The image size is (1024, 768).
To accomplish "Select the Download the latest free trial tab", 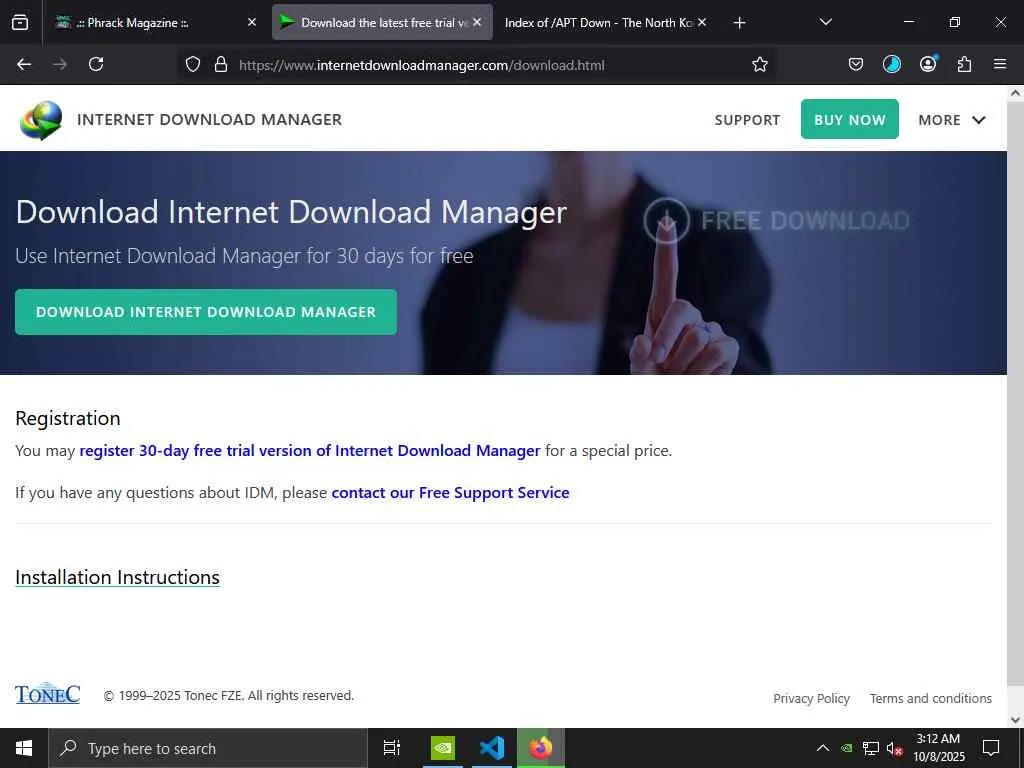I will tap(382, 22).
